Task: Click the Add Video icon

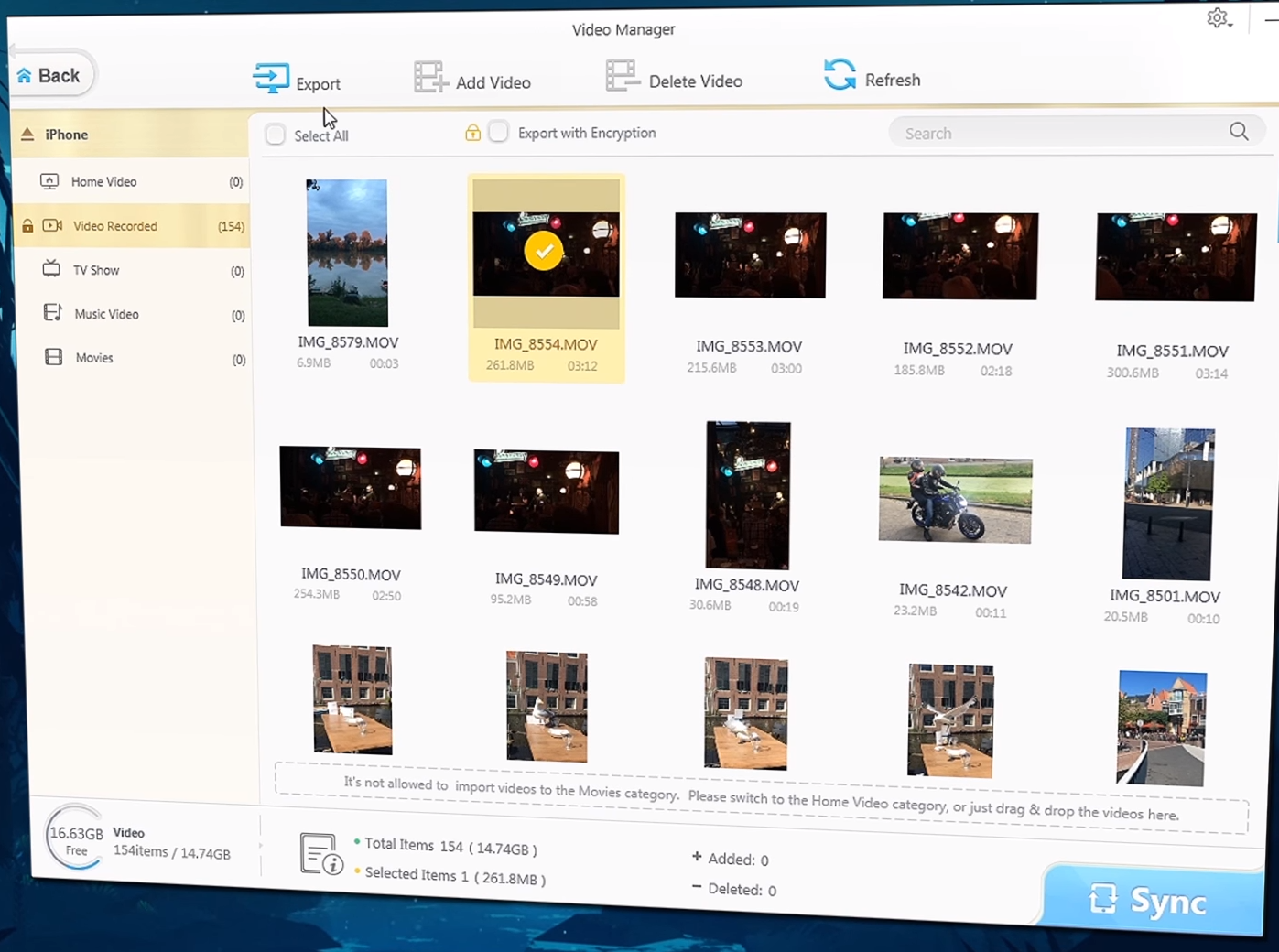Action: [428, 78]
